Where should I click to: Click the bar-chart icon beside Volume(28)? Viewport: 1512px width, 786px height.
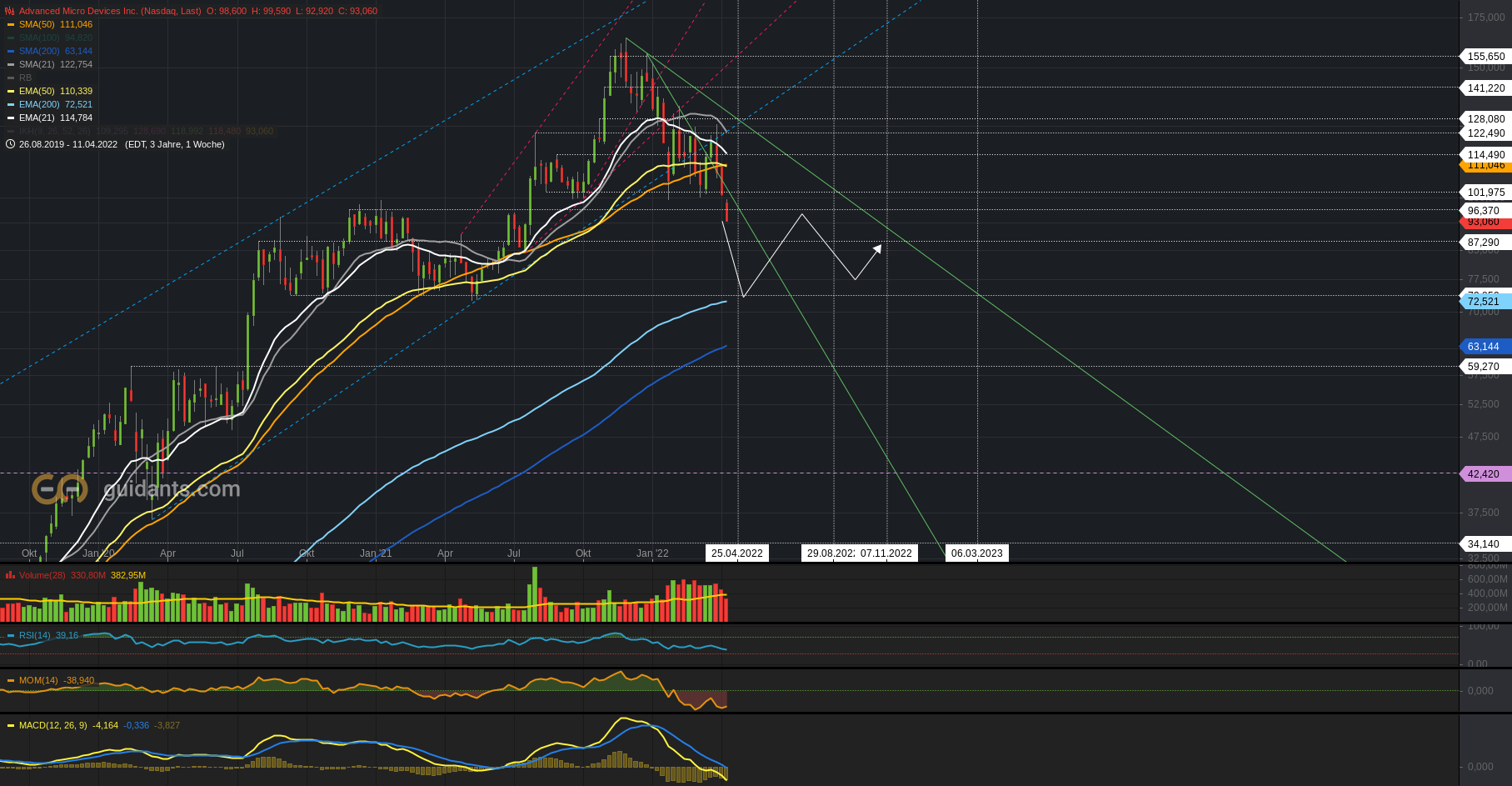point(10,575)
